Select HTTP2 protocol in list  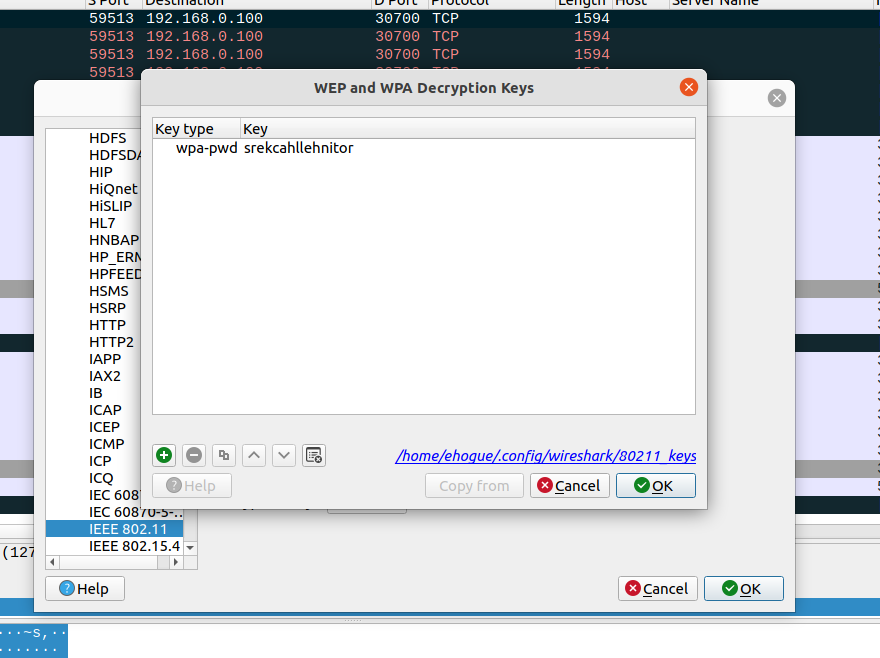pyautogui.click(x=112, y=342)
